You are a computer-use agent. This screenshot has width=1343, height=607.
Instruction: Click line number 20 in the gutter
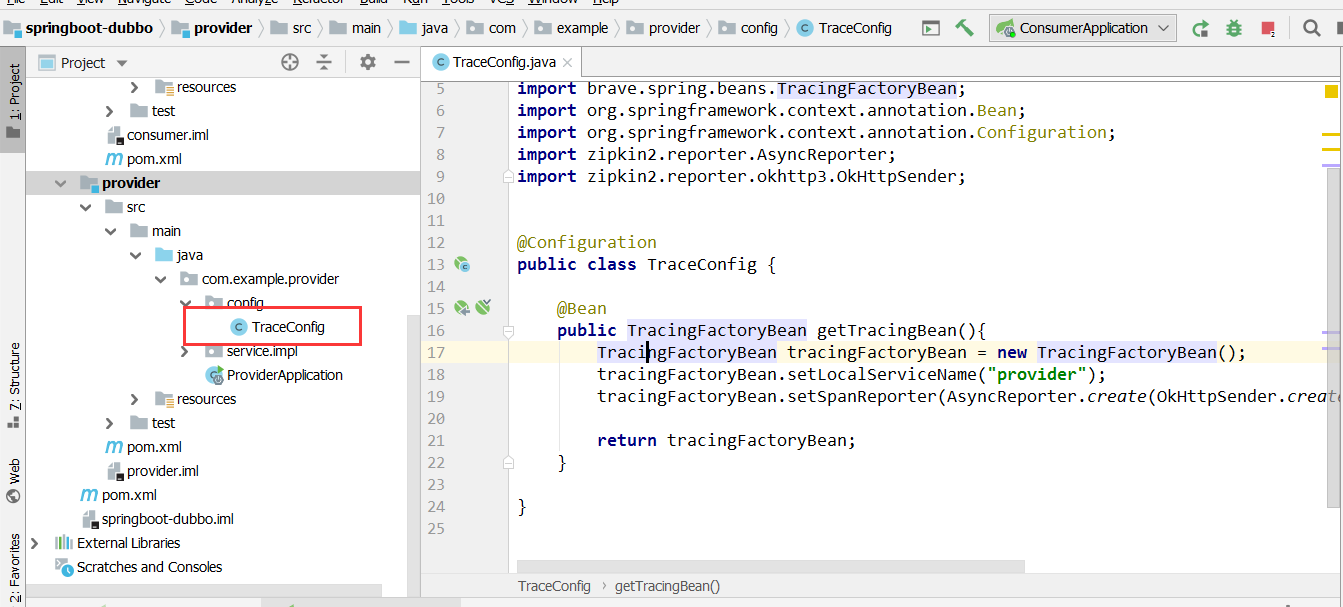coord(435,419)
